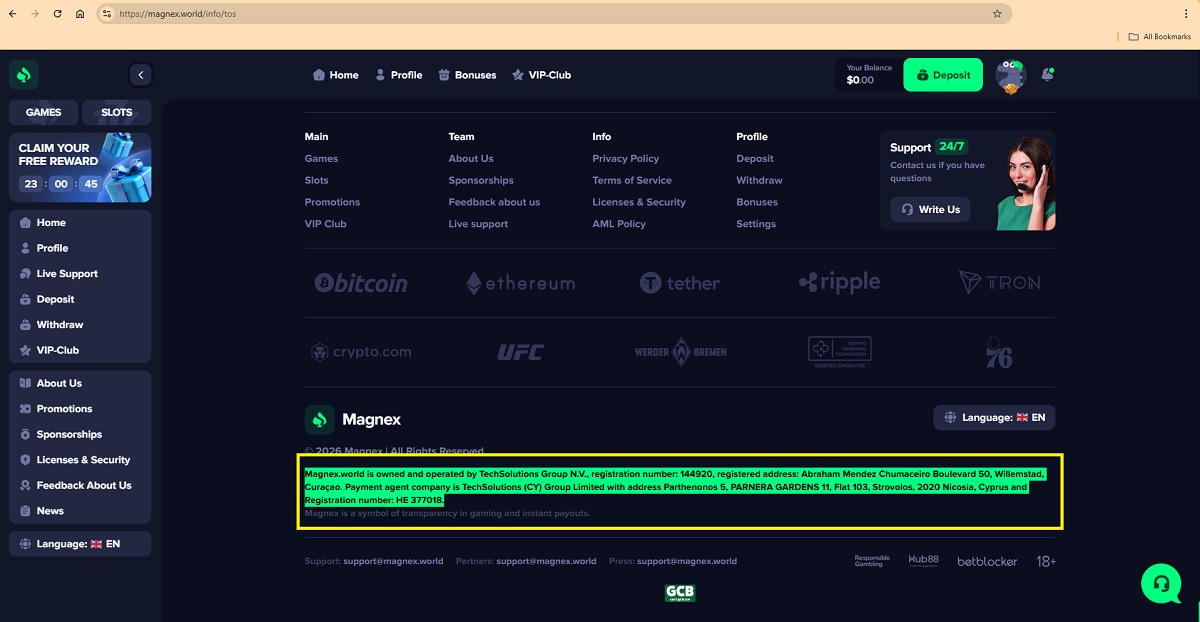Click the Hub88 logo in footer
This screenshot has width=1200, height=622.
click(924, 561)
